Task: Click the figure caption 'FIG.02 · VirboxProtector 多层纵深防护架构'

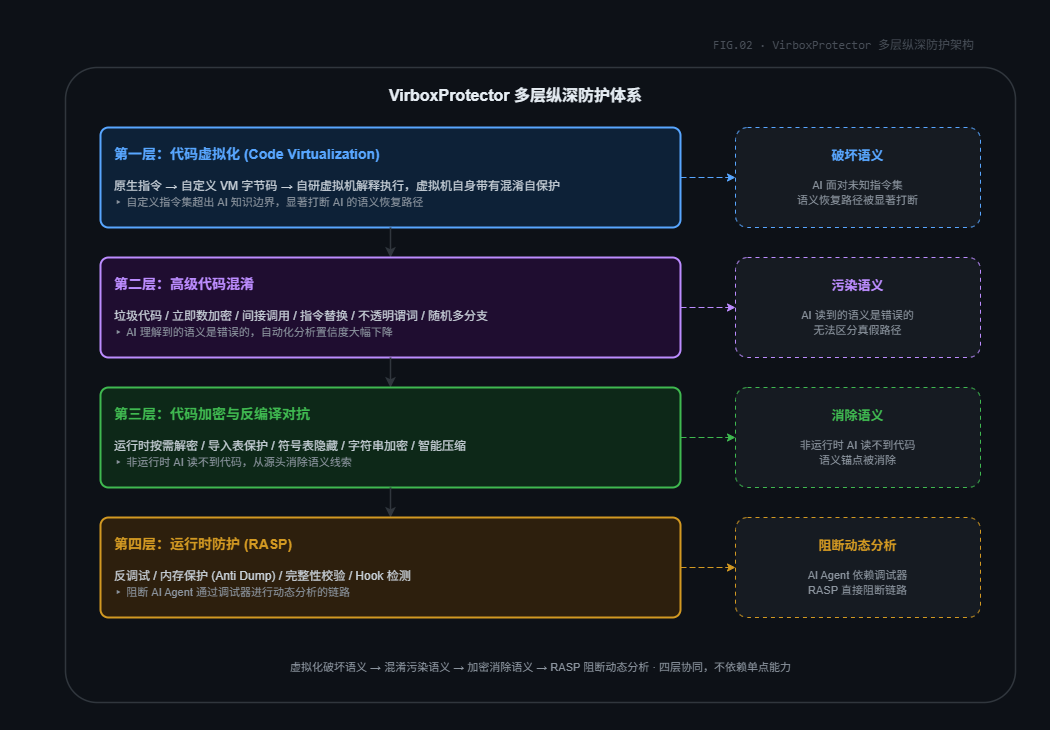Action: click(842, 45)
